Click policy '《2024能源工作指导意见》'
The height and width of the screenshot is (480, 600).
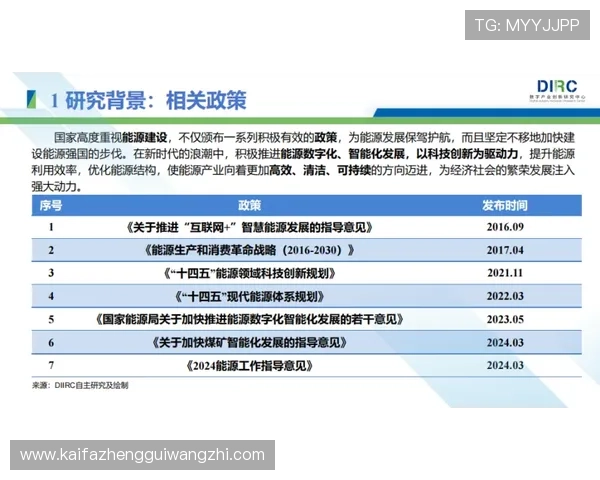pos(249,366)
